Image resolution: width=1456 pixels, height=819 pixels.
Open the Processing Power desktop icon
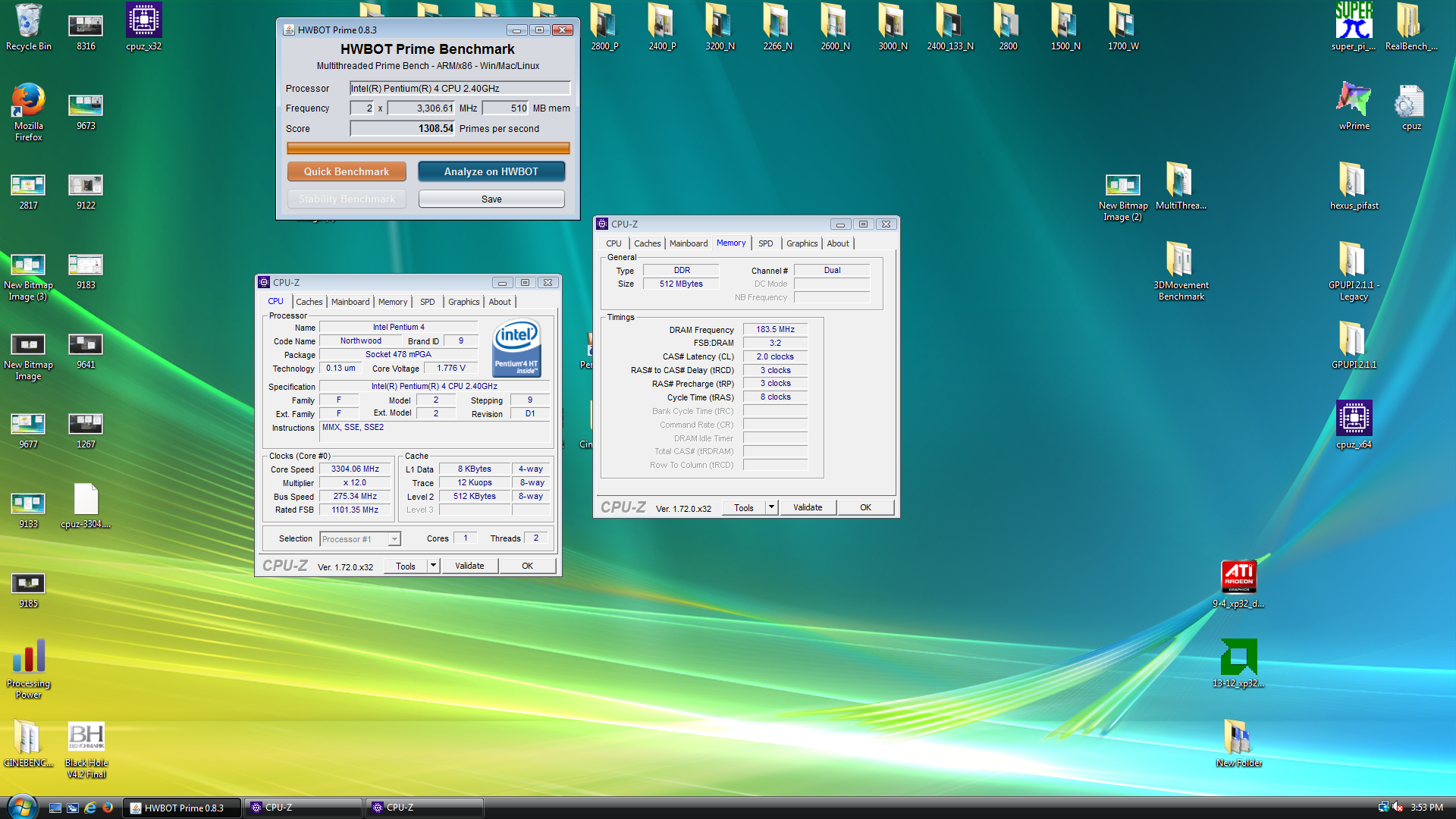pyautogui.click(x=28, y=669)
